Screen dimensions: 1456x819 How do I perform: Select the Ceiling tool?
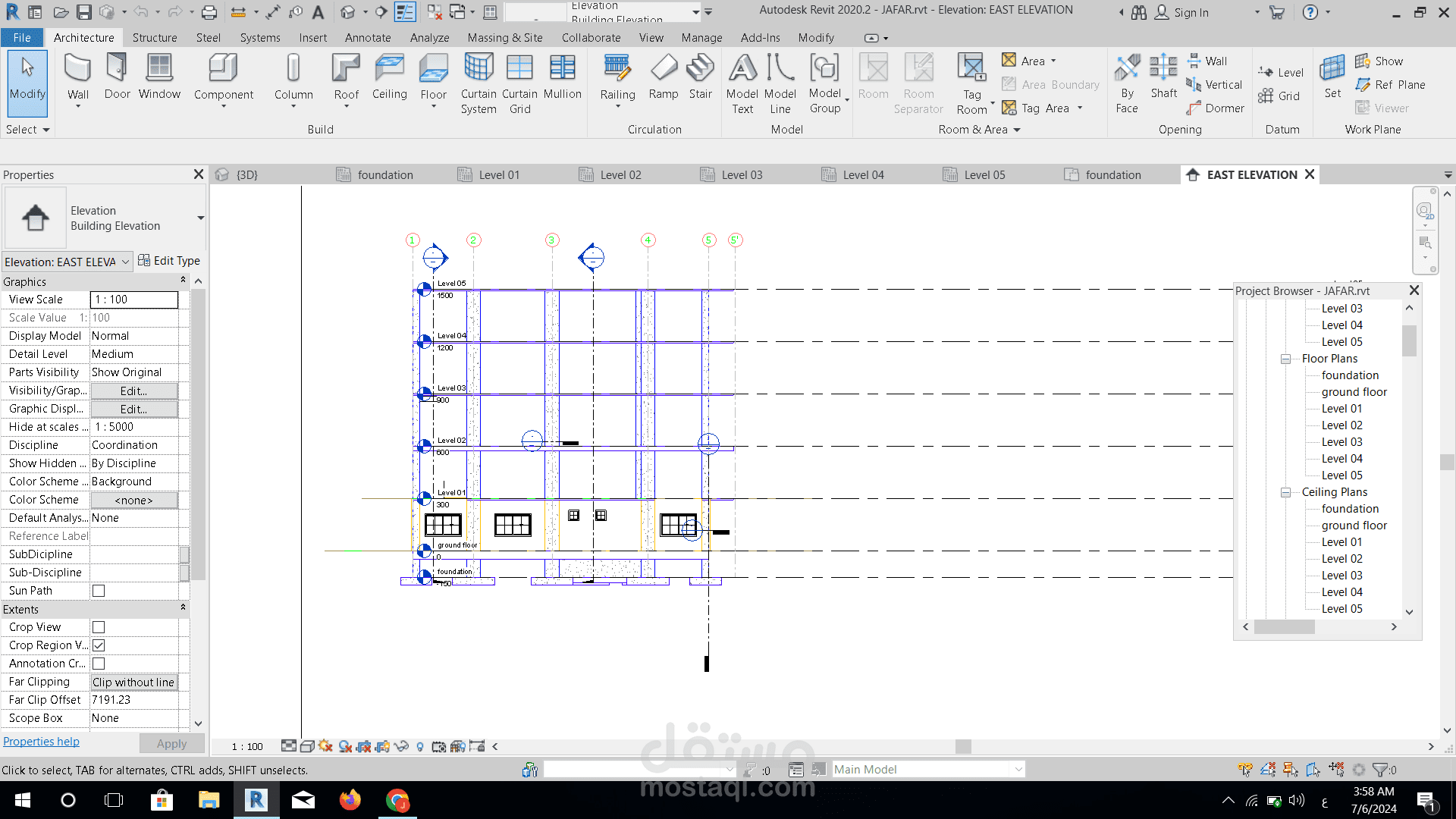point(389,77)
